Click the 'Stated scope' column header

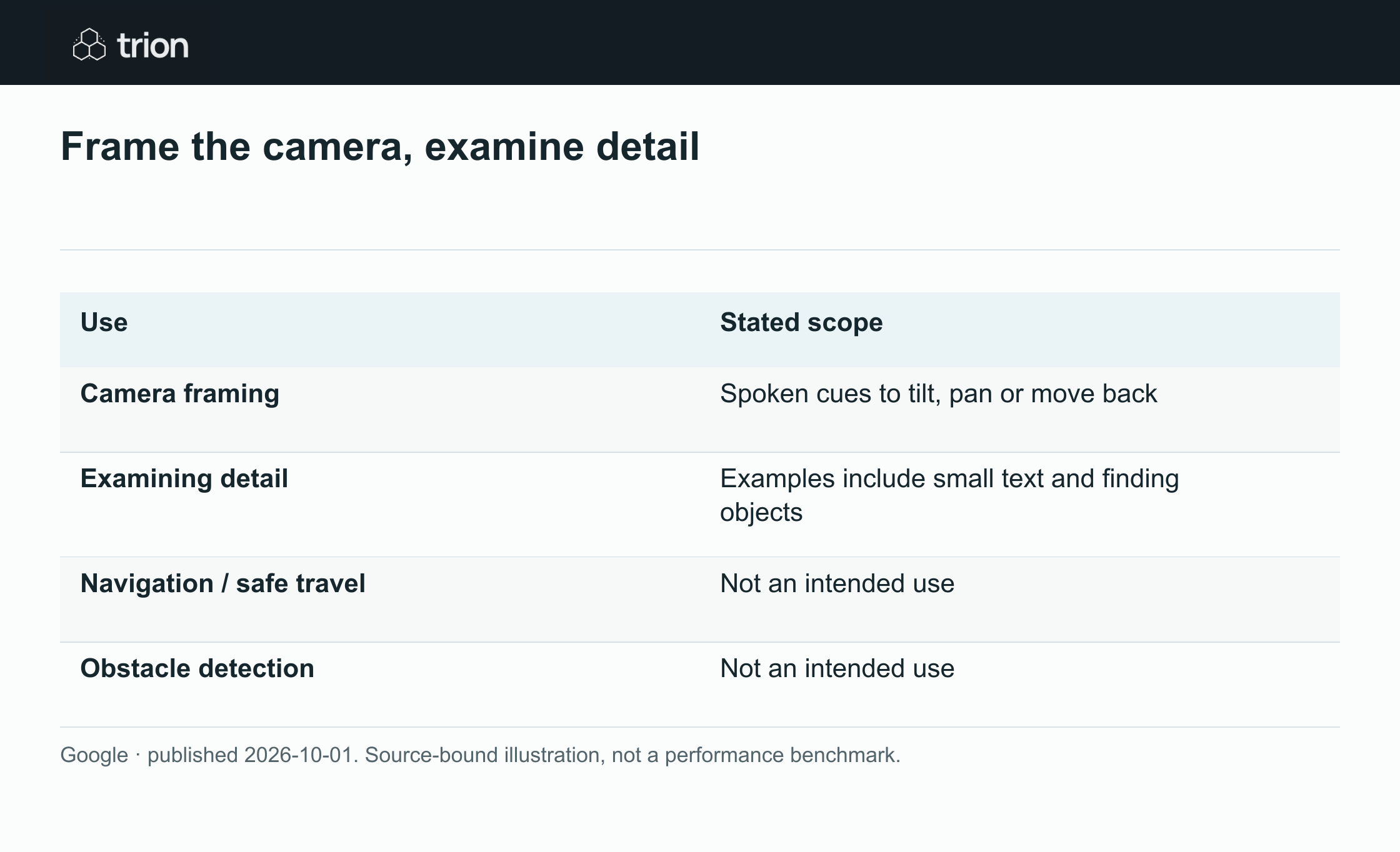coord(801,322)
